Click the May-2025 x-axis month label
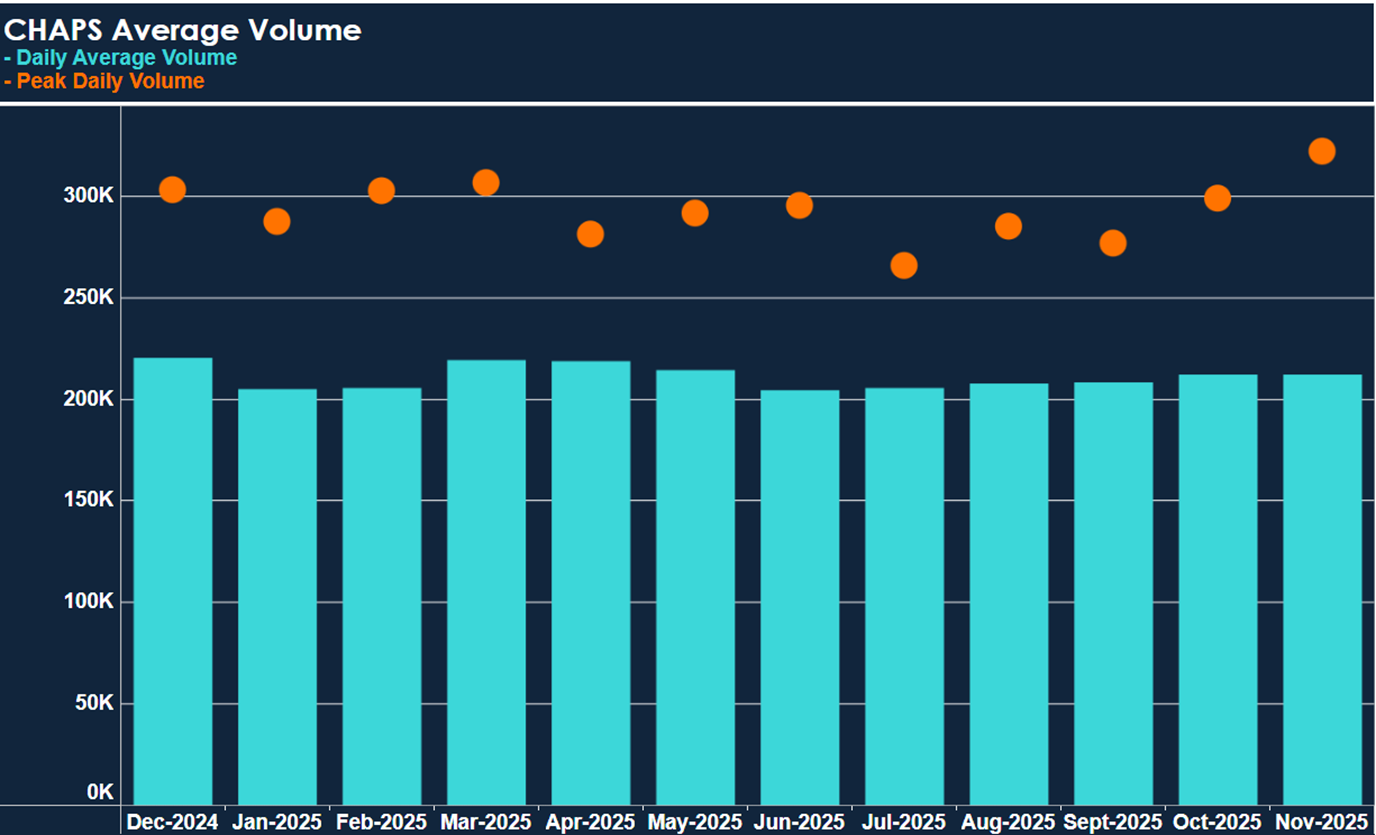The image size is (1376, 835). tap(695, 822)
